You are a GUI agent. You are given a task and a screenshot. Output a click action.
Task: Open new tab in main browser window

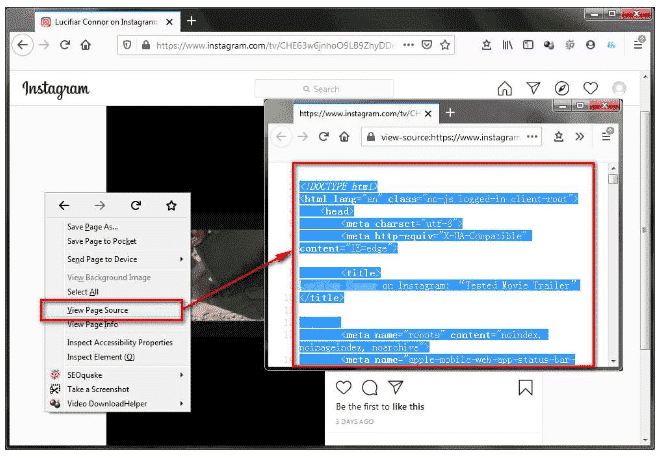[192, 21]
